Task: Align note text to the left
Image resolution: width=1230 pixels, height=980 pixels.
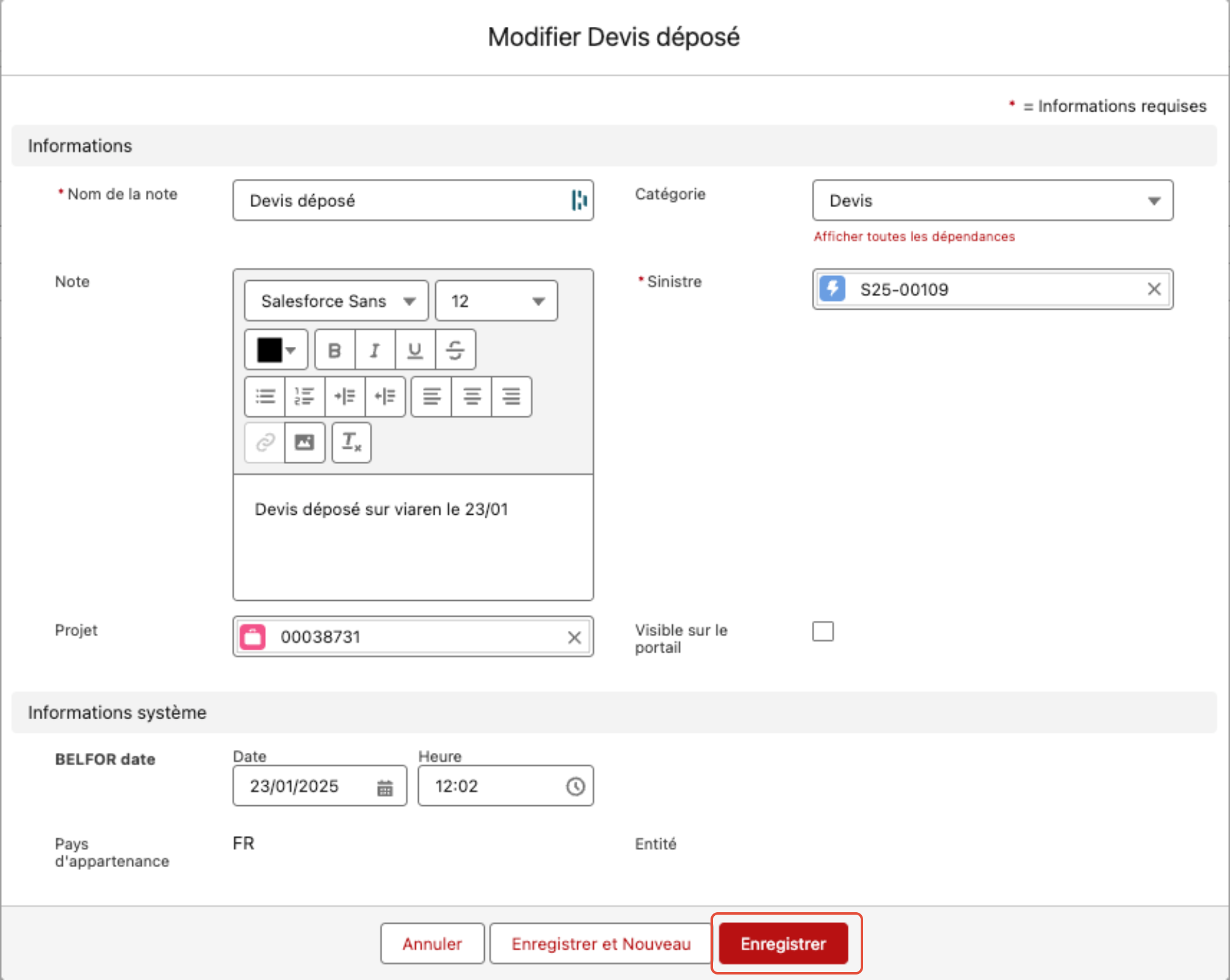Action: [x=432, y=396]
